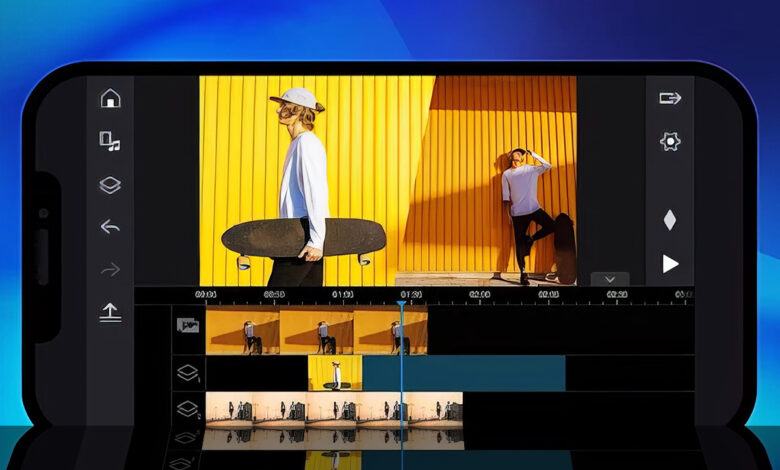Export project with the top-right arrow icon
The height and width of the screenshot is (470, 780).
click(x=670, y=98)
